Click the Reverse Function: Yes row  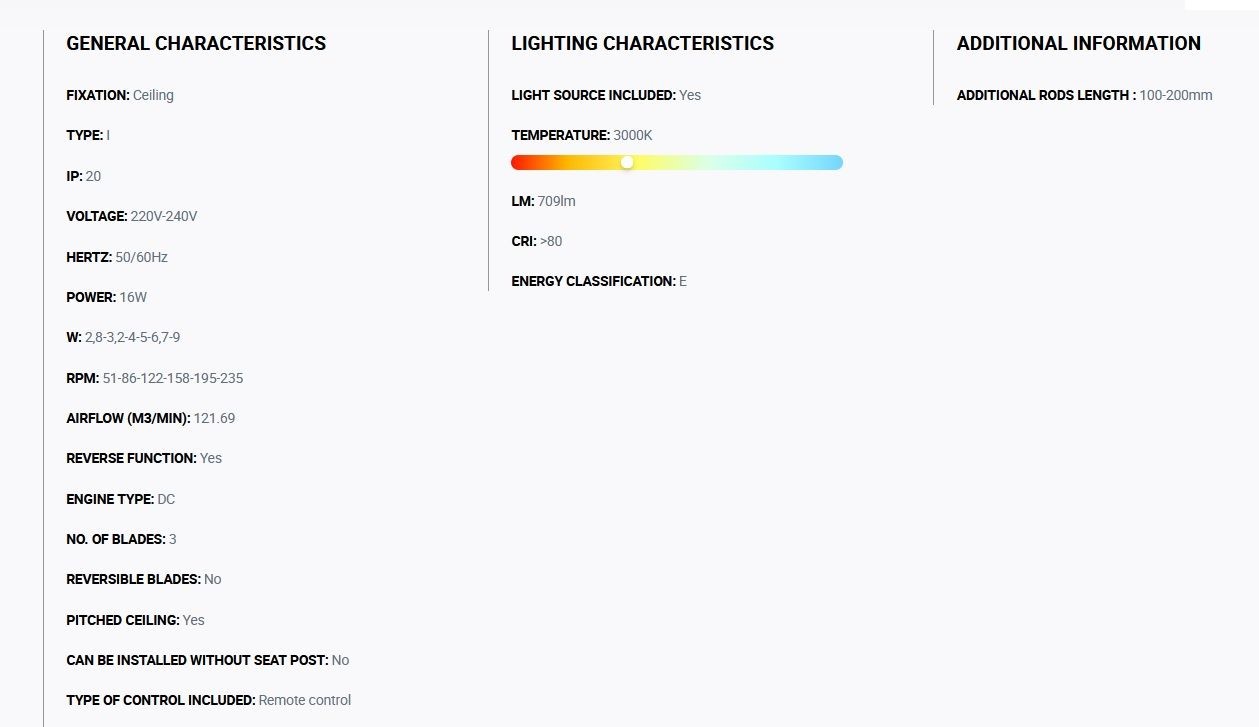(x=144, y=458)
